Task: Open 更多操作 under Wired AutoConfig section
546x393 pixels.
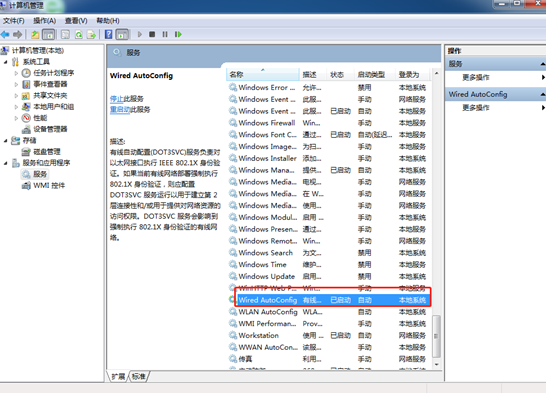Action: tap(476, 108)
